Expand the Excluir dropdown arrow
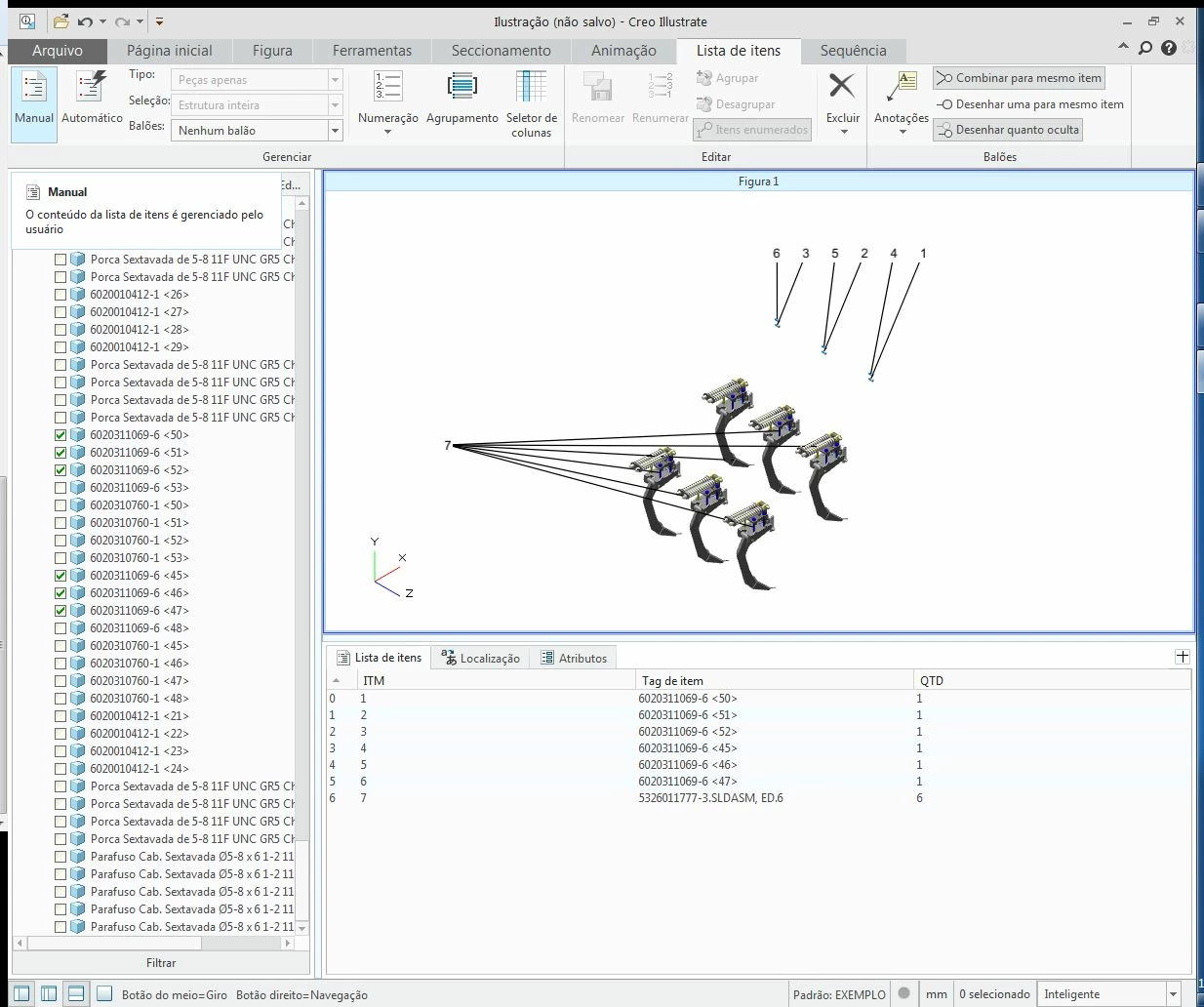Screen dimensions: 1204x1007 pyautogui.click(x=843, y=132)
